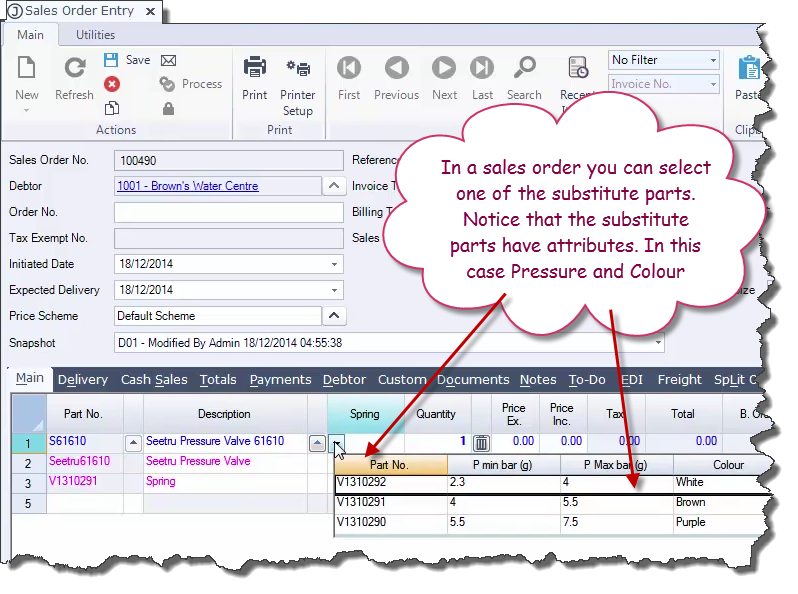The height and width of the screenshot is (594, 798).
Task: Open the Debtor tab
Action: [x=345, y=380]
